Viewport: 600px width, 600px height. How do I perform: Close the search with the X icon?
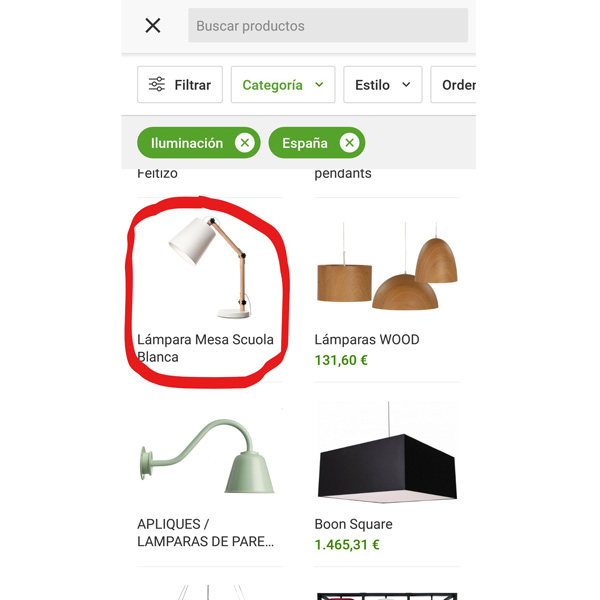153,26
